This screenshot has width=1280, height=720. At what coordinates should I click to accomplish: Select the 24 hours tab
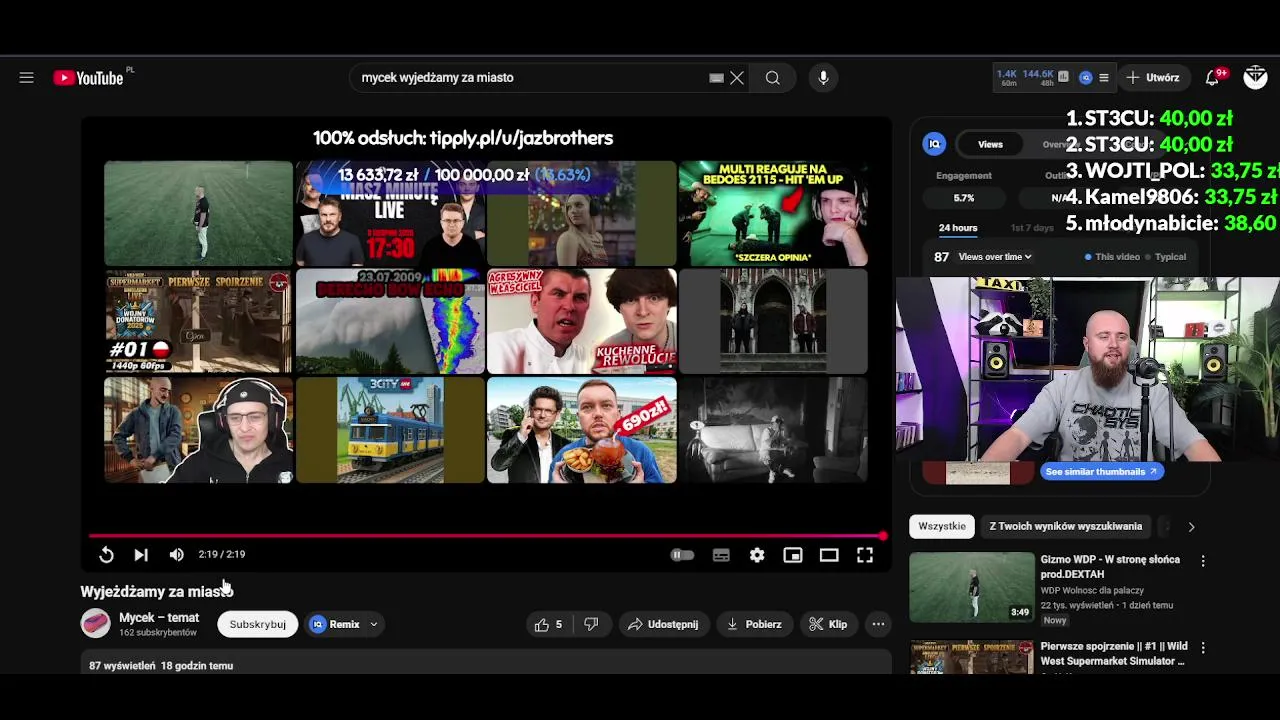point(958,228)
